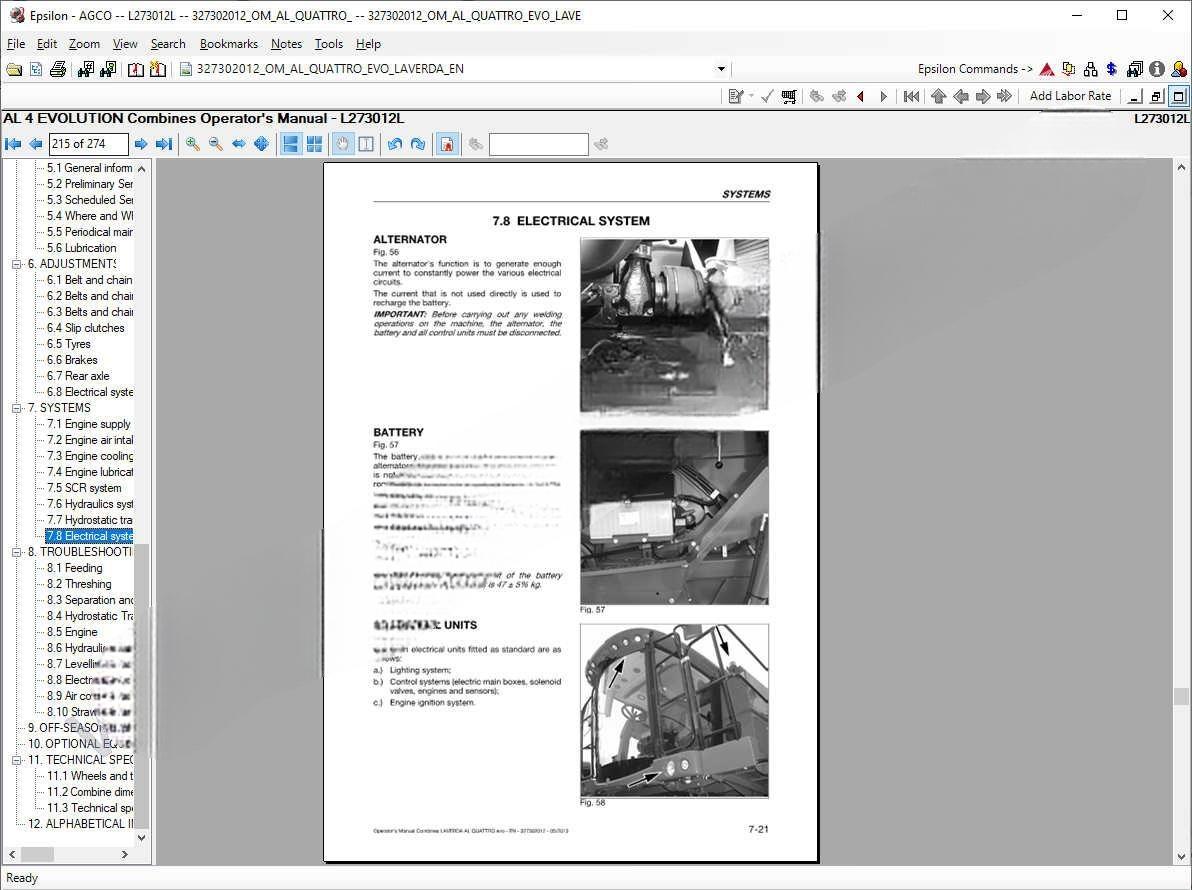Rotate the page counterclockwise

[x=395, y=144]
